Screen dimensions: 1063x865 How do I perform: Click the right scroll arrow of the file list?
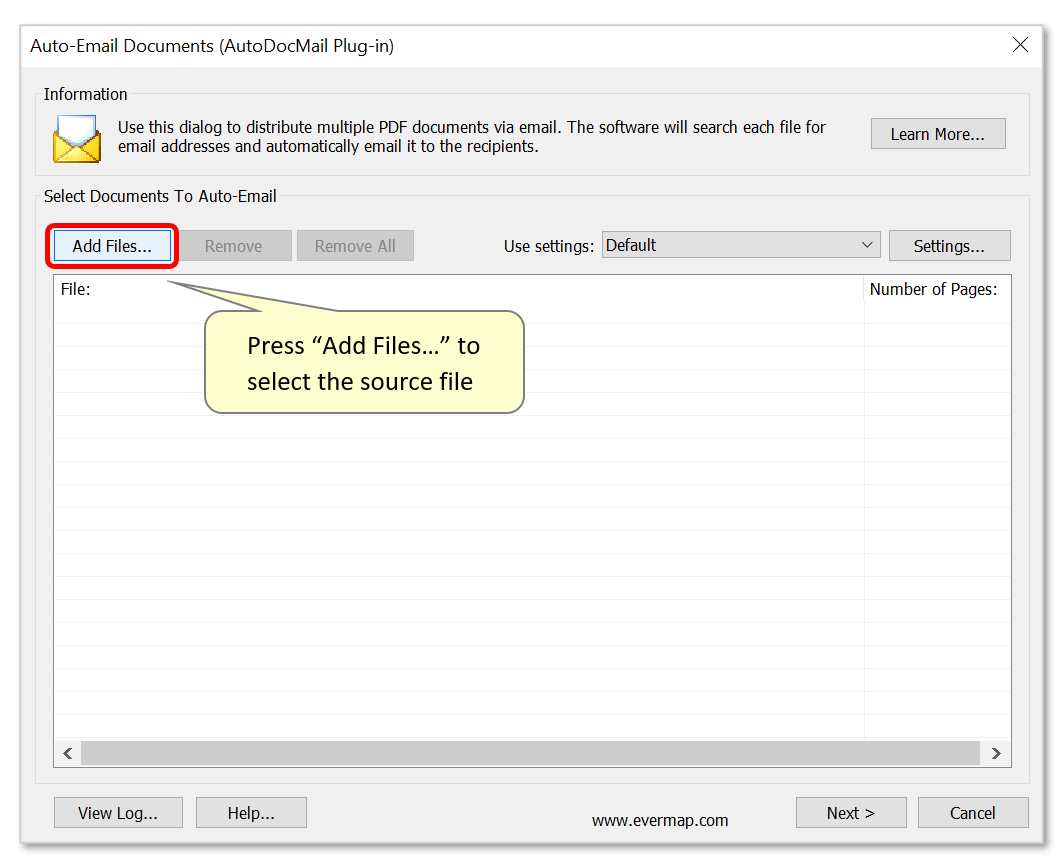coord(996,753)
